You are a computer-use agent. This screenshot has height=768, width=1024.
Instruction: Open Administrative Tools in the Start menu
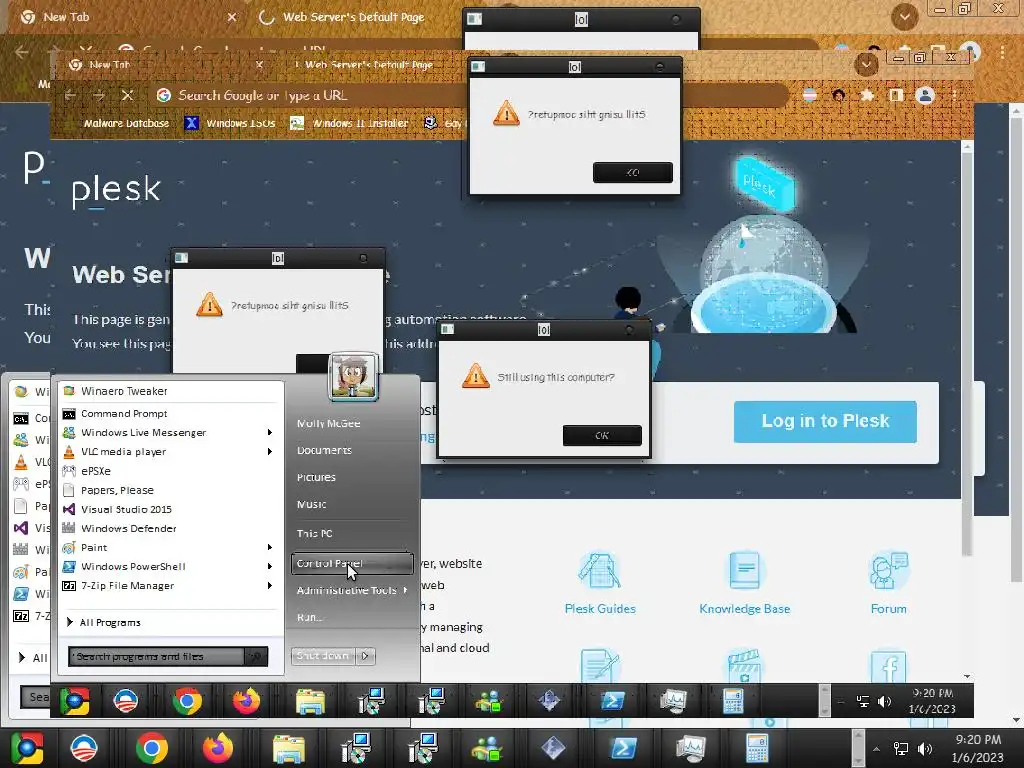[x=351, y=590]
